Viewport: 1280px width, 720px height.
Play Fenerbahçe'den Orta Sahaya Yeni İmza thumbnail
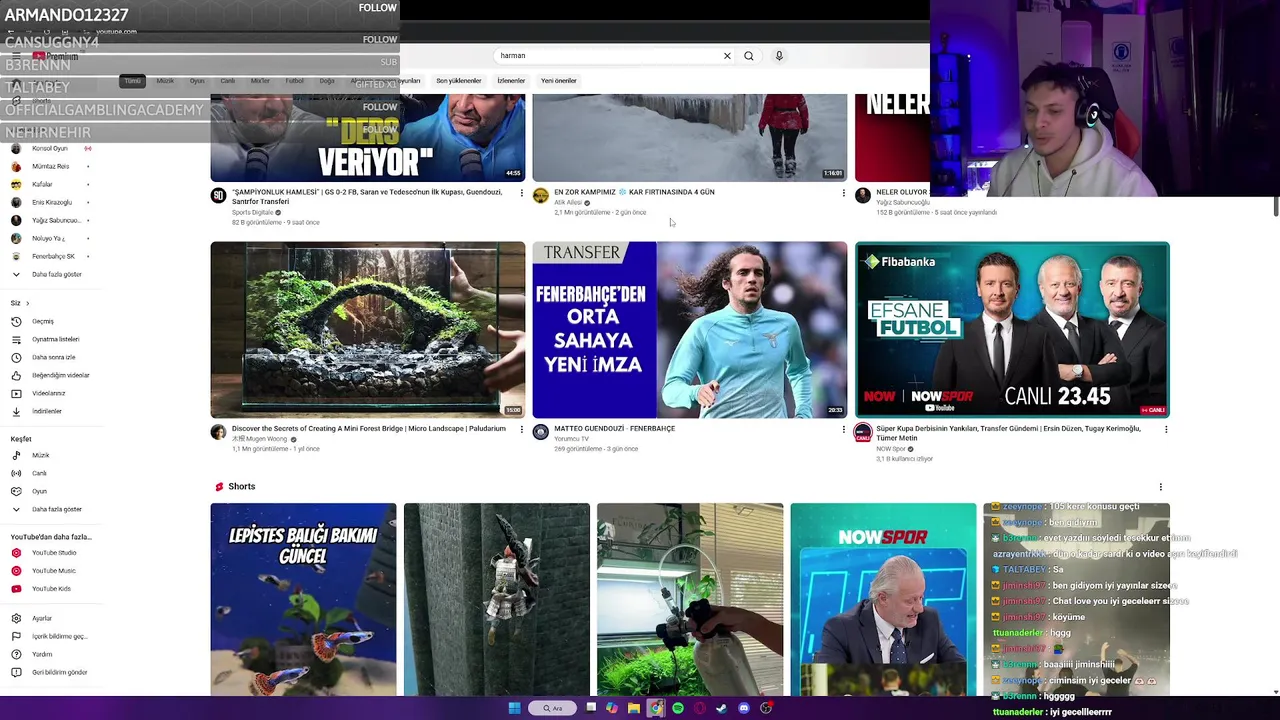pos(689,330)
